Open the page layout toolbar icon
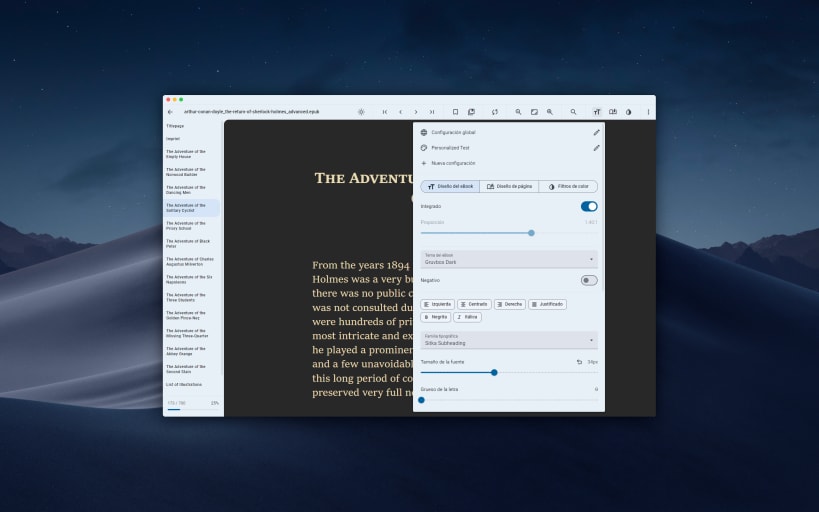 (x=613, y=112)
